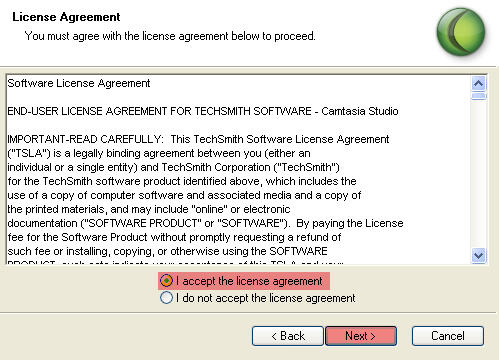This screenshot has width=499, height=360.
Task: Click the line mentioning TechSmith Corporation
Action: tap(173, 167)
